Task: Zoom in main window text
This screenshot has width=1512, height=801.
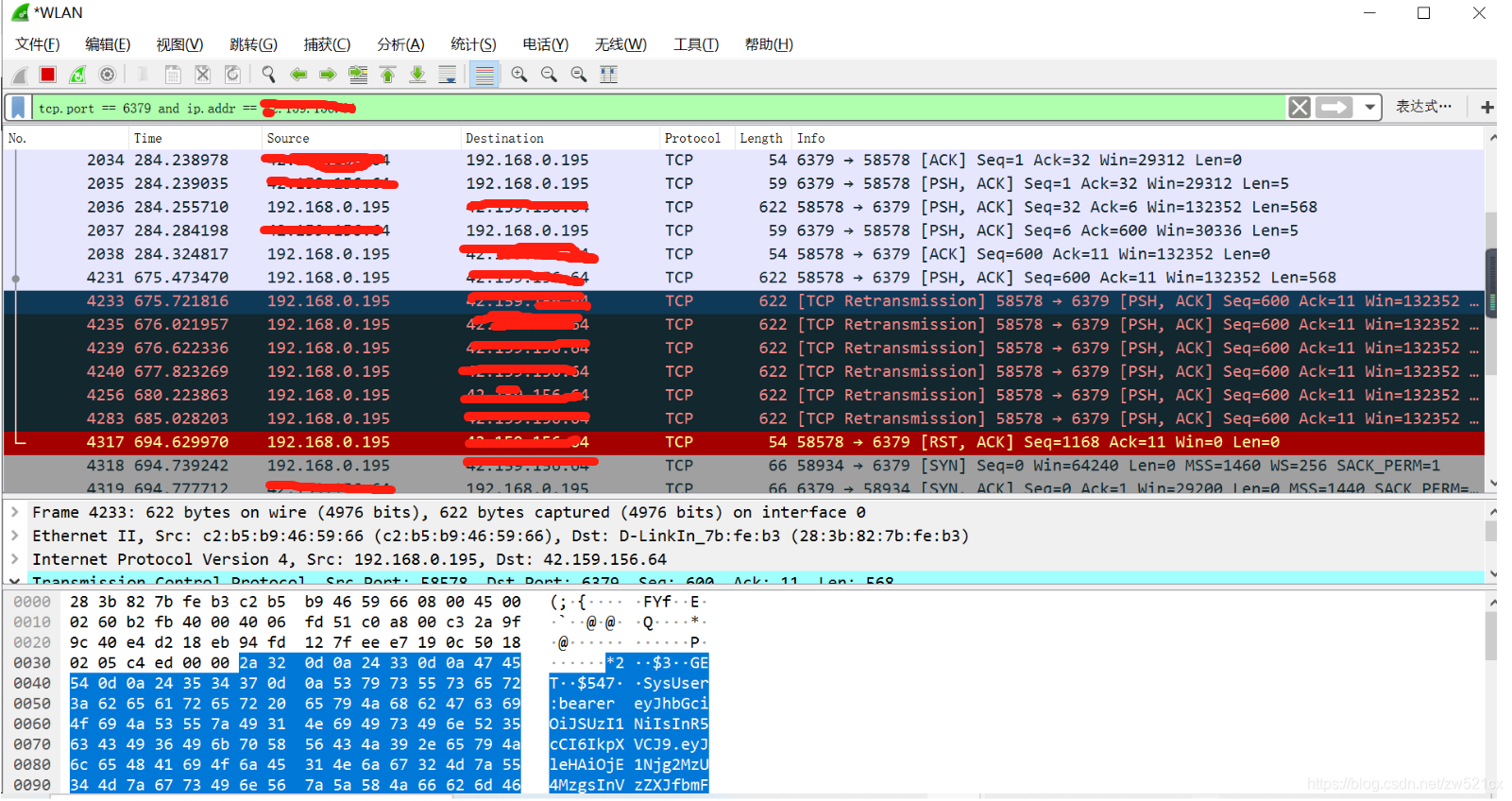Action: pos(519,75)
